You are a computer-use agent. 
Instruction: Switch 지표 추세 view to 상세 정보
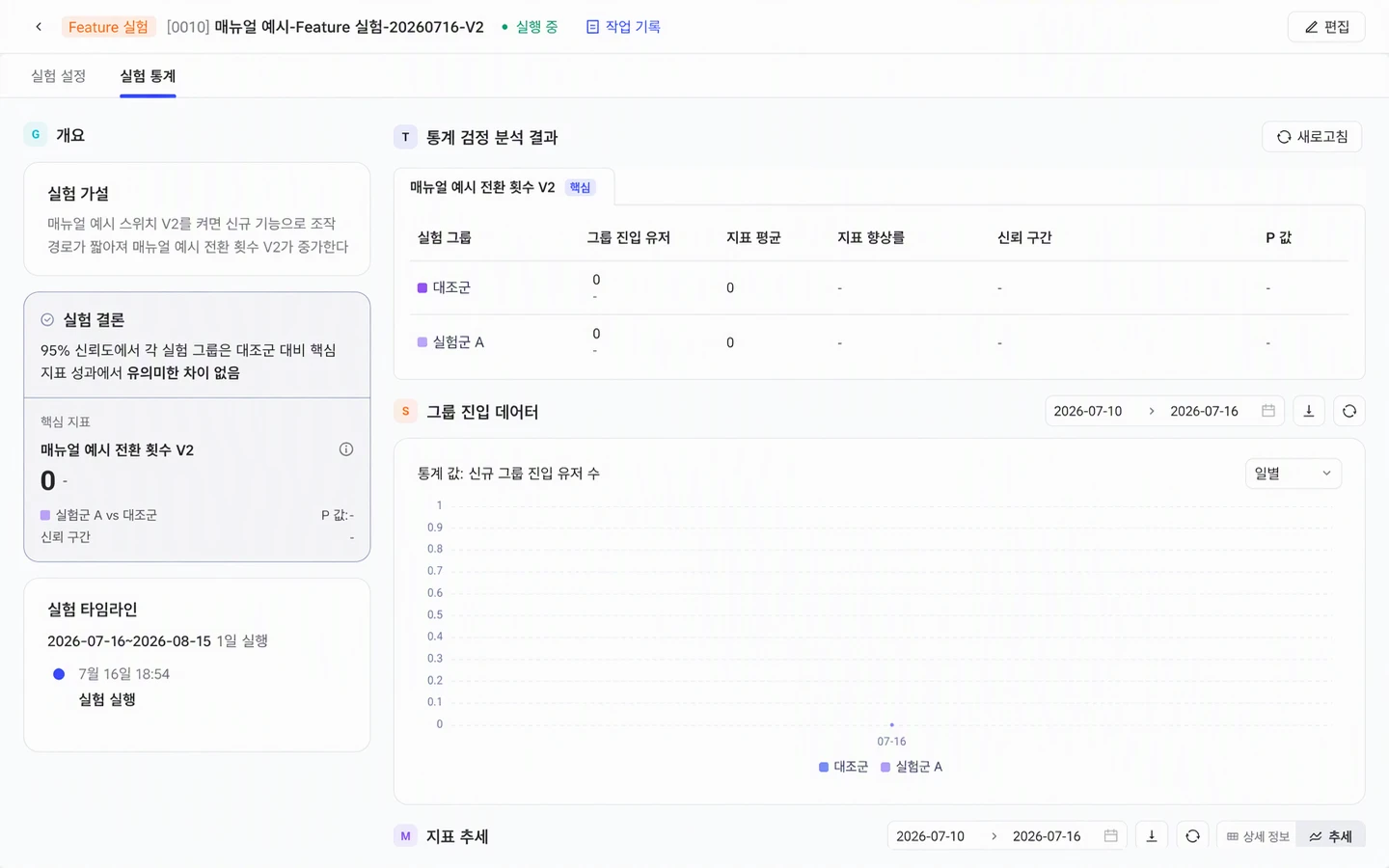[1258, 836]
